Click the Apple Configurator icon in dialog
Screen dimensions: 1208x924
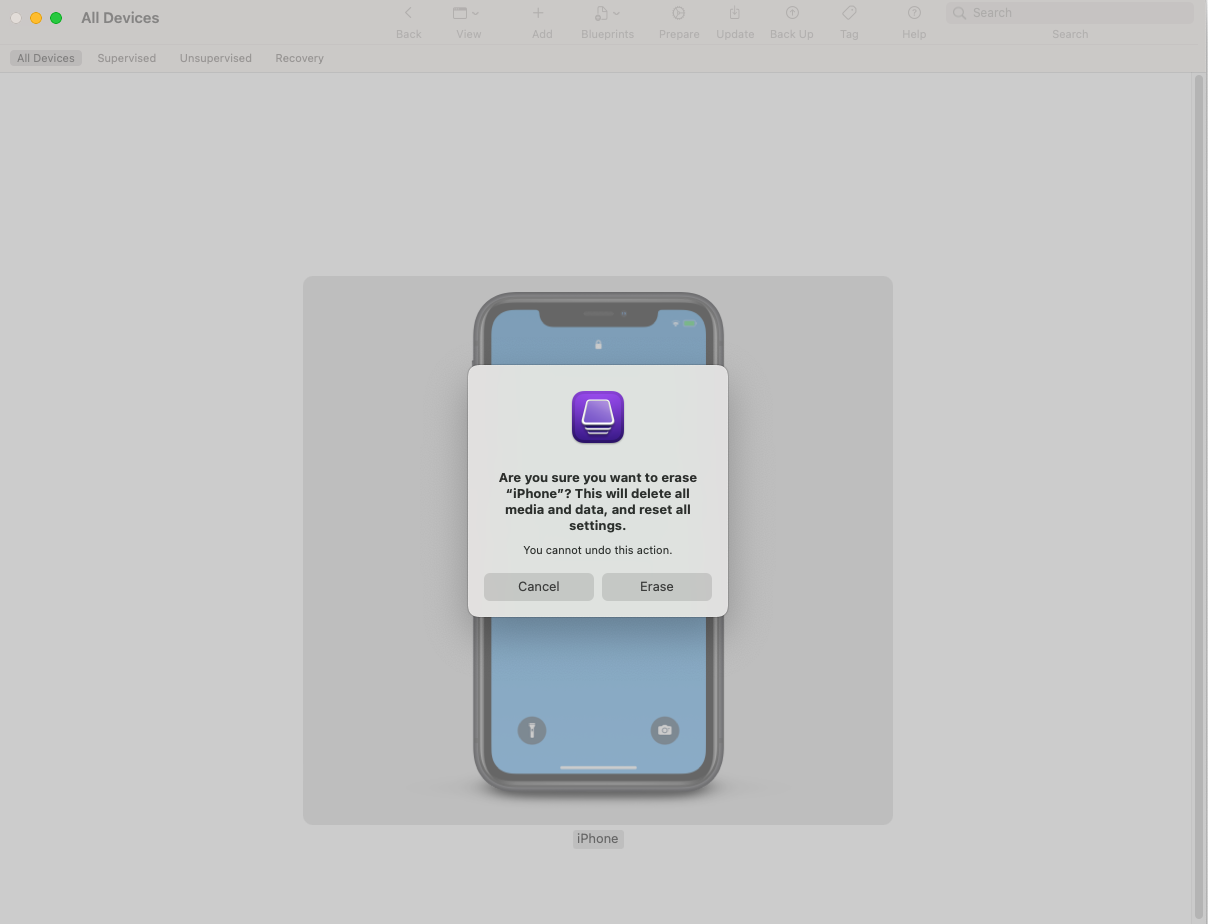598,417
